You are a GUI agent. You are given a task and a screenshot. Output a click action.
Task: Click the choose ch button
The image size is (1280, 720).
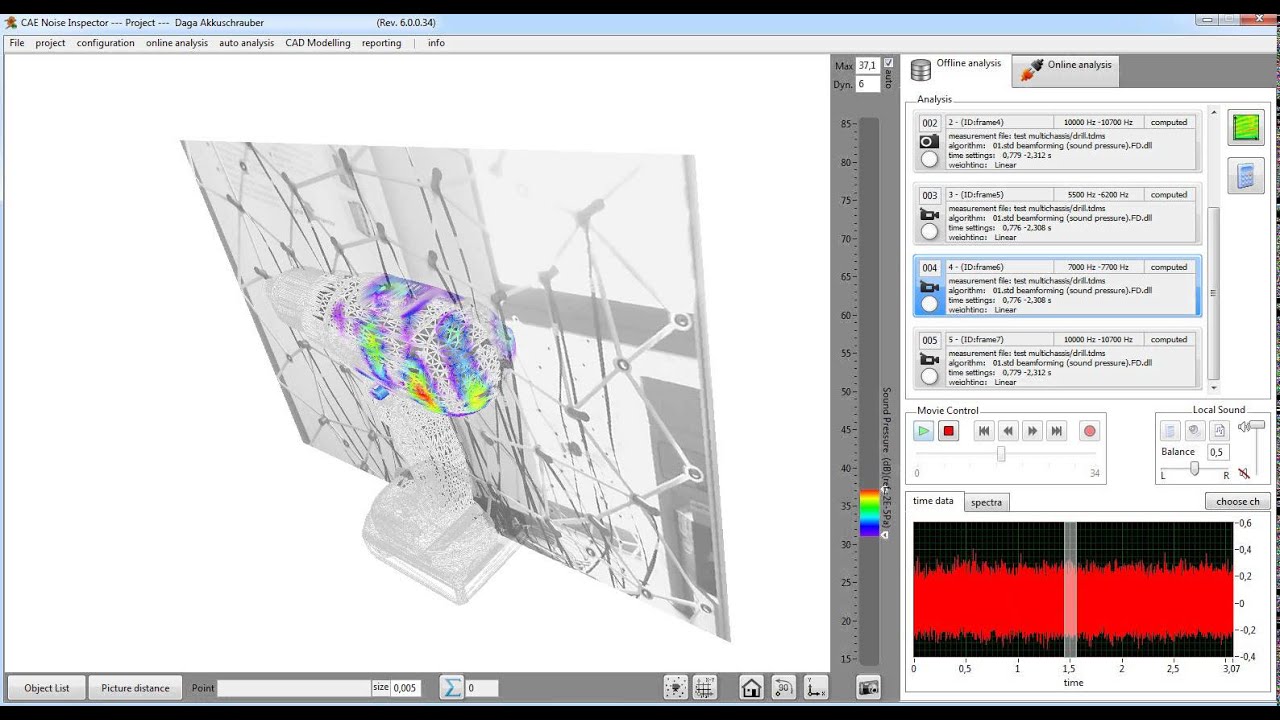point(1238,501)
